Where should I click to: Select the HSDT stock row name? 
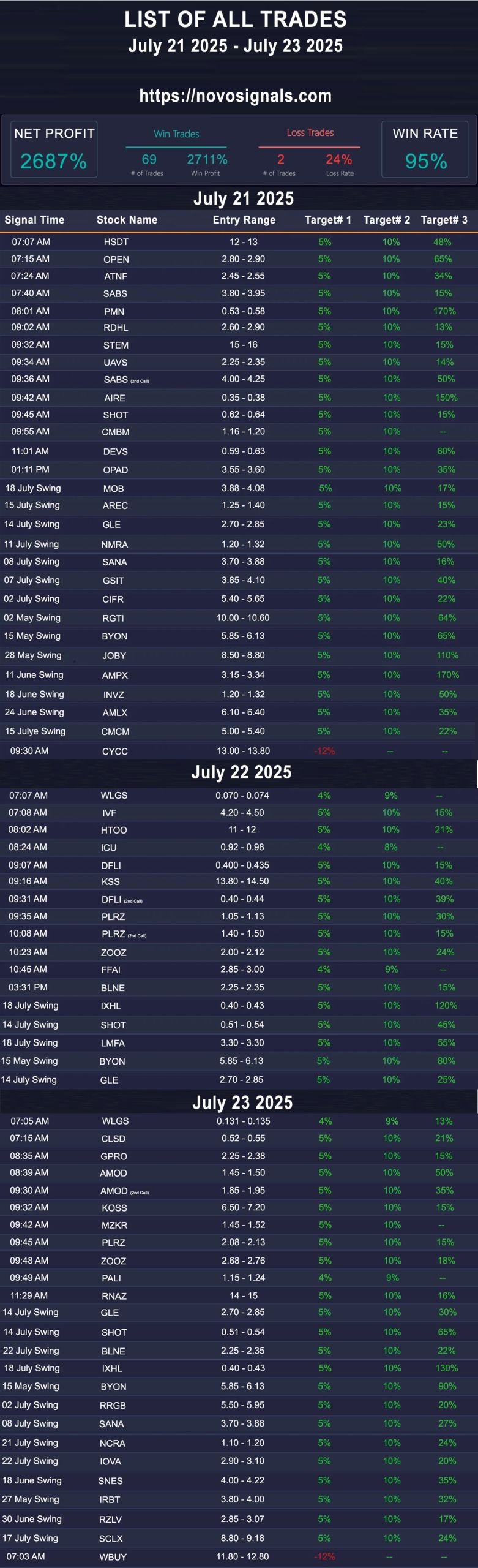(x=116, y=242)
